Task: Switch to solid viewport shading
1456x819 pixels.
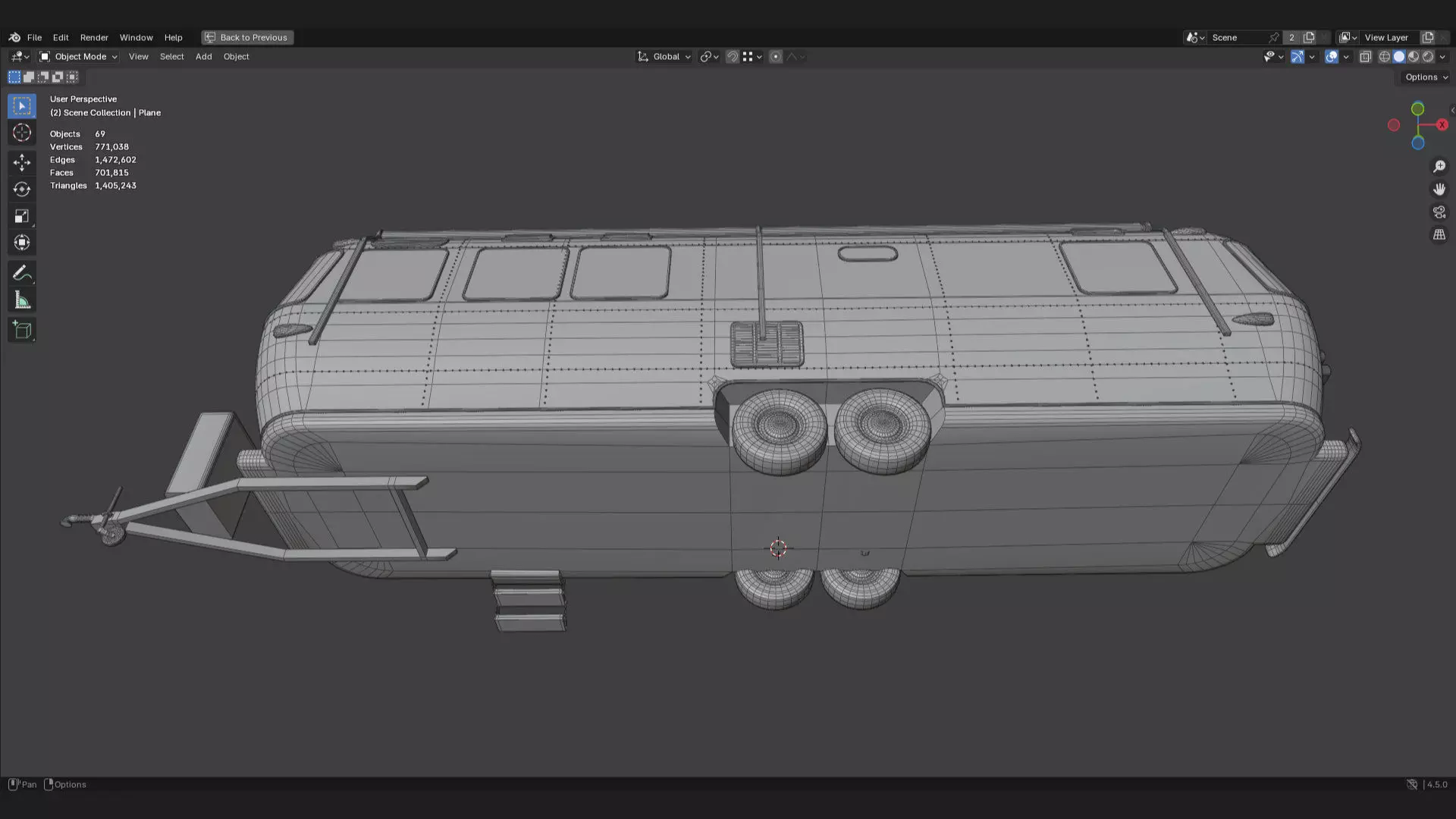Action: click(x=1399, y=57)
